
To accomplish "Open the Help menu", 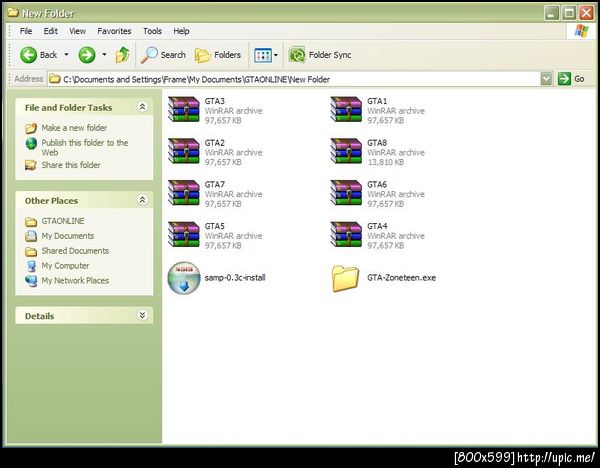I will [181, 31].
